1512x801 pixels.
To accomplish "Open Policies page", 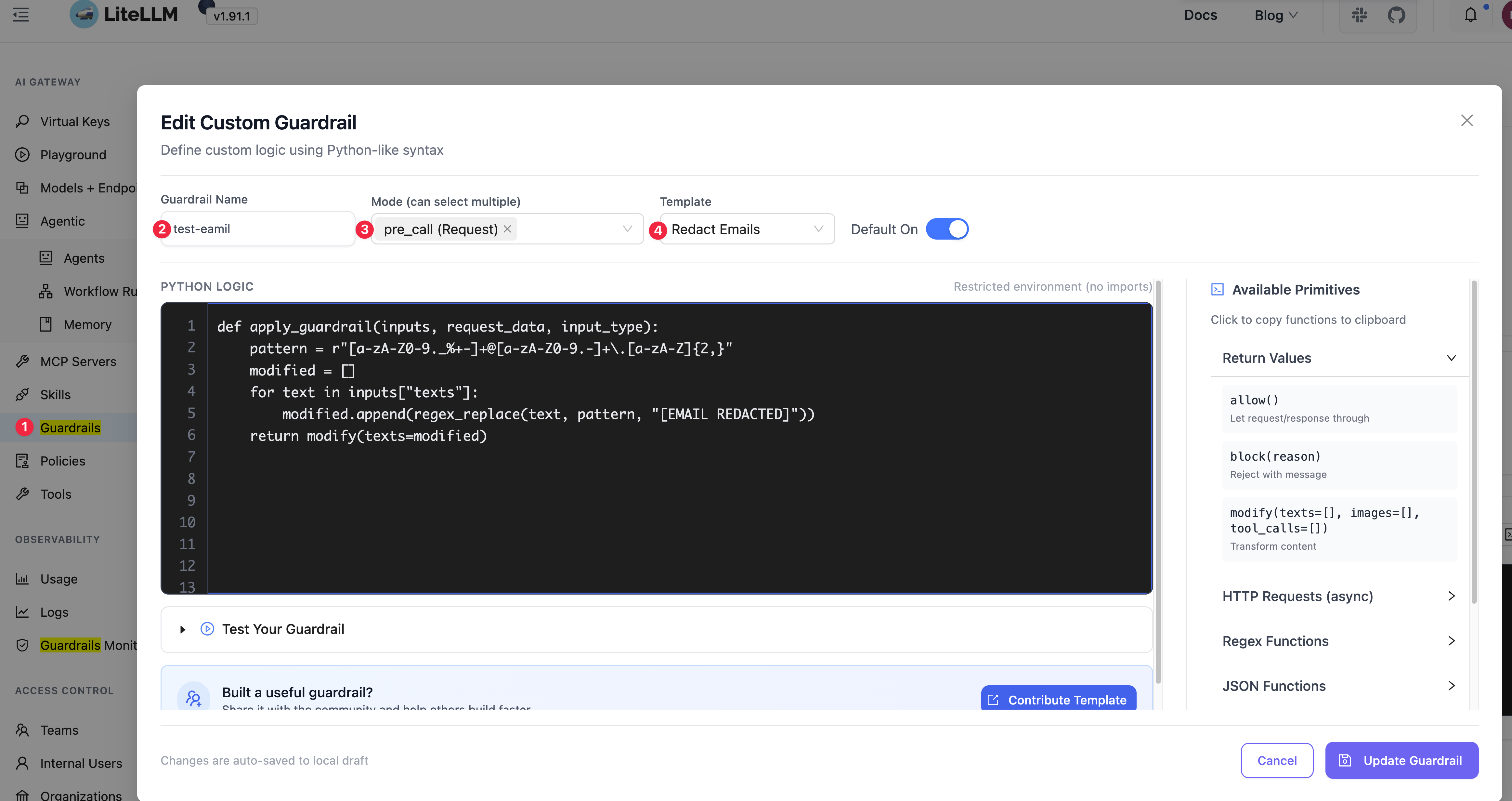I will click(x=63, y=461).
